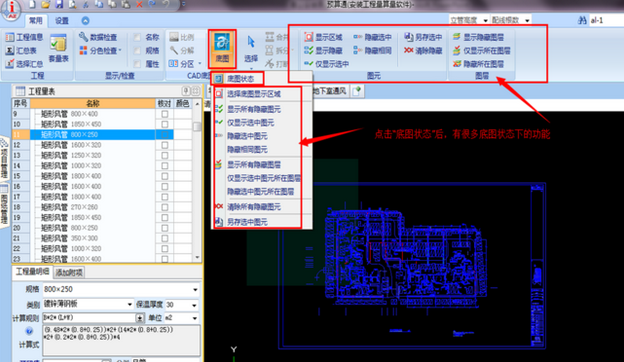Click 显示区域 in the ribbon

click(x=323, y=37)
